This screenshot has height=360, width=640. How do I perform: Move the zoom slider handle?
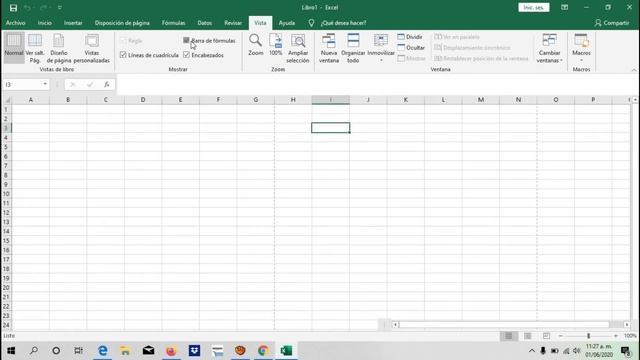tap(588, 336)
